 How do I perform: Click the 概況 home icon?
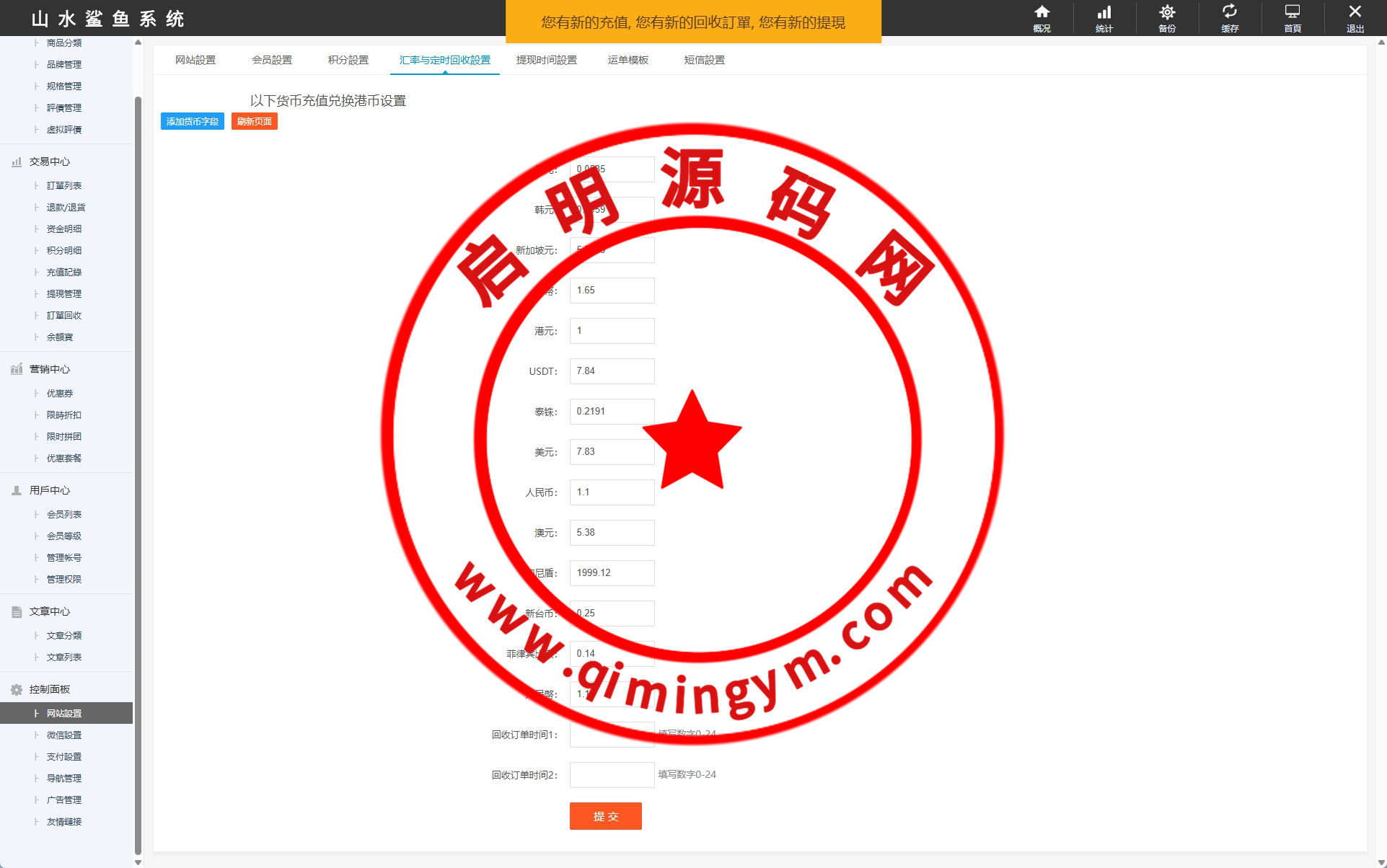[1042, 12]
